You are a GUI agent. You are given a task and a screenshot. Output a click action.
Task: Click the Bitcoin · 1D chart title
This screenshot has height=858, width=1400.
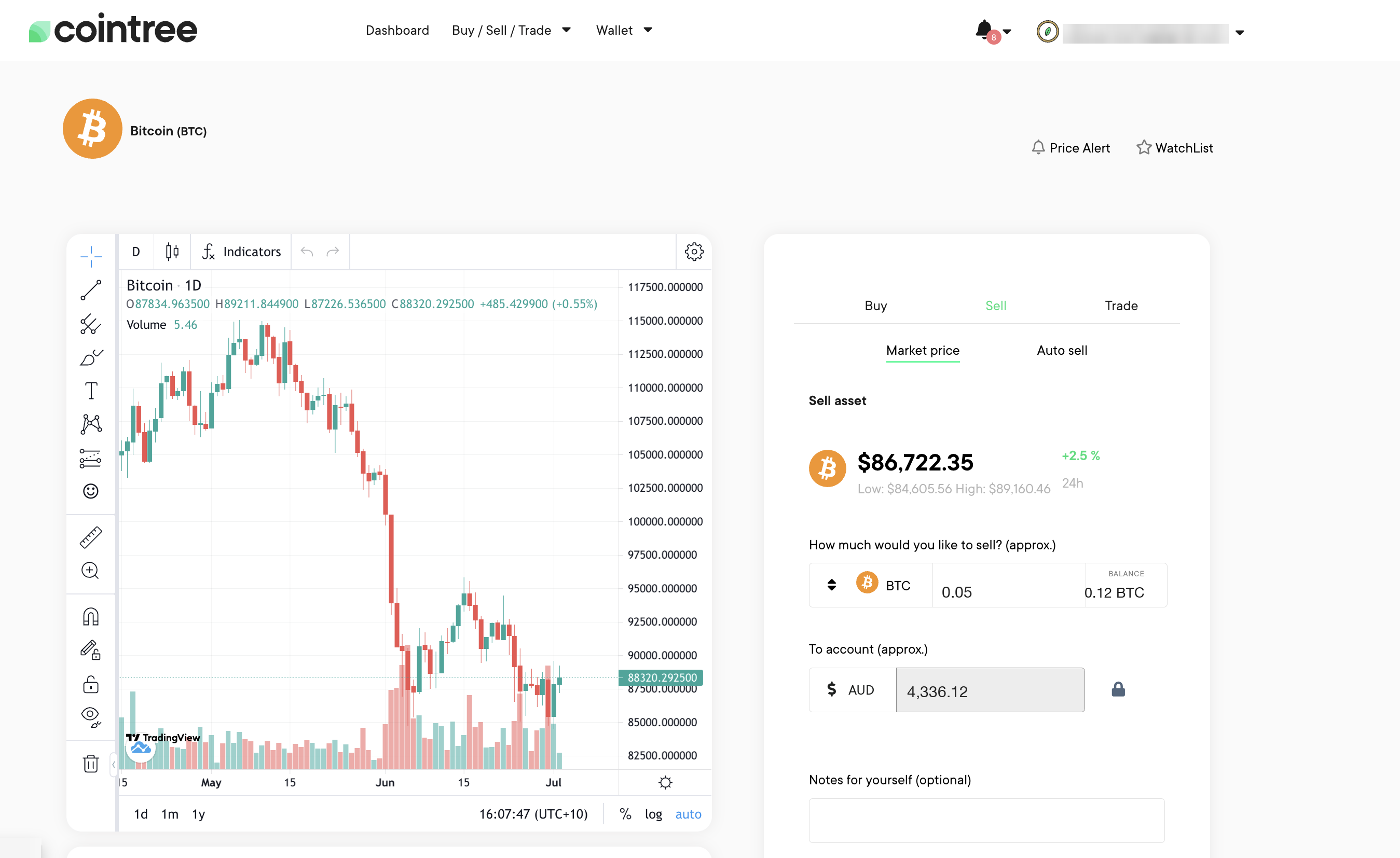click(x=163, y=285)
